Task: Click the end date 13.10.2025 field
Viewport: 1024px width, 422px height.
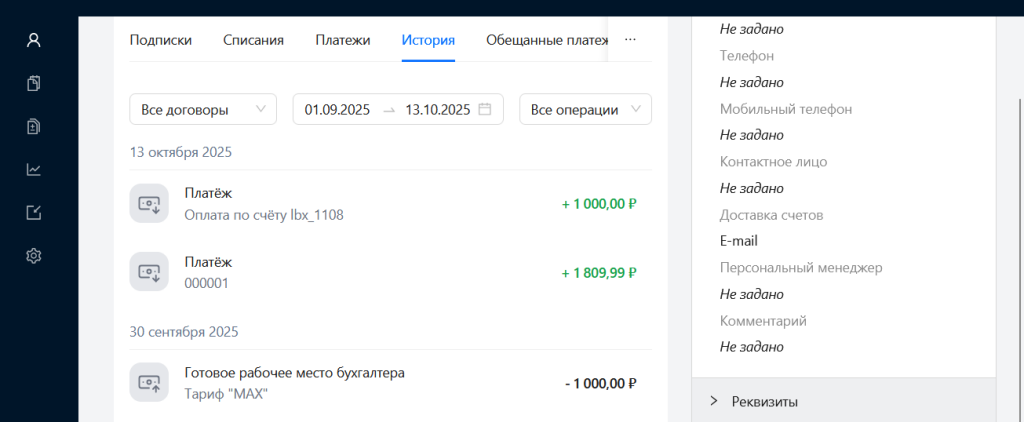Action: coord(437,110)
